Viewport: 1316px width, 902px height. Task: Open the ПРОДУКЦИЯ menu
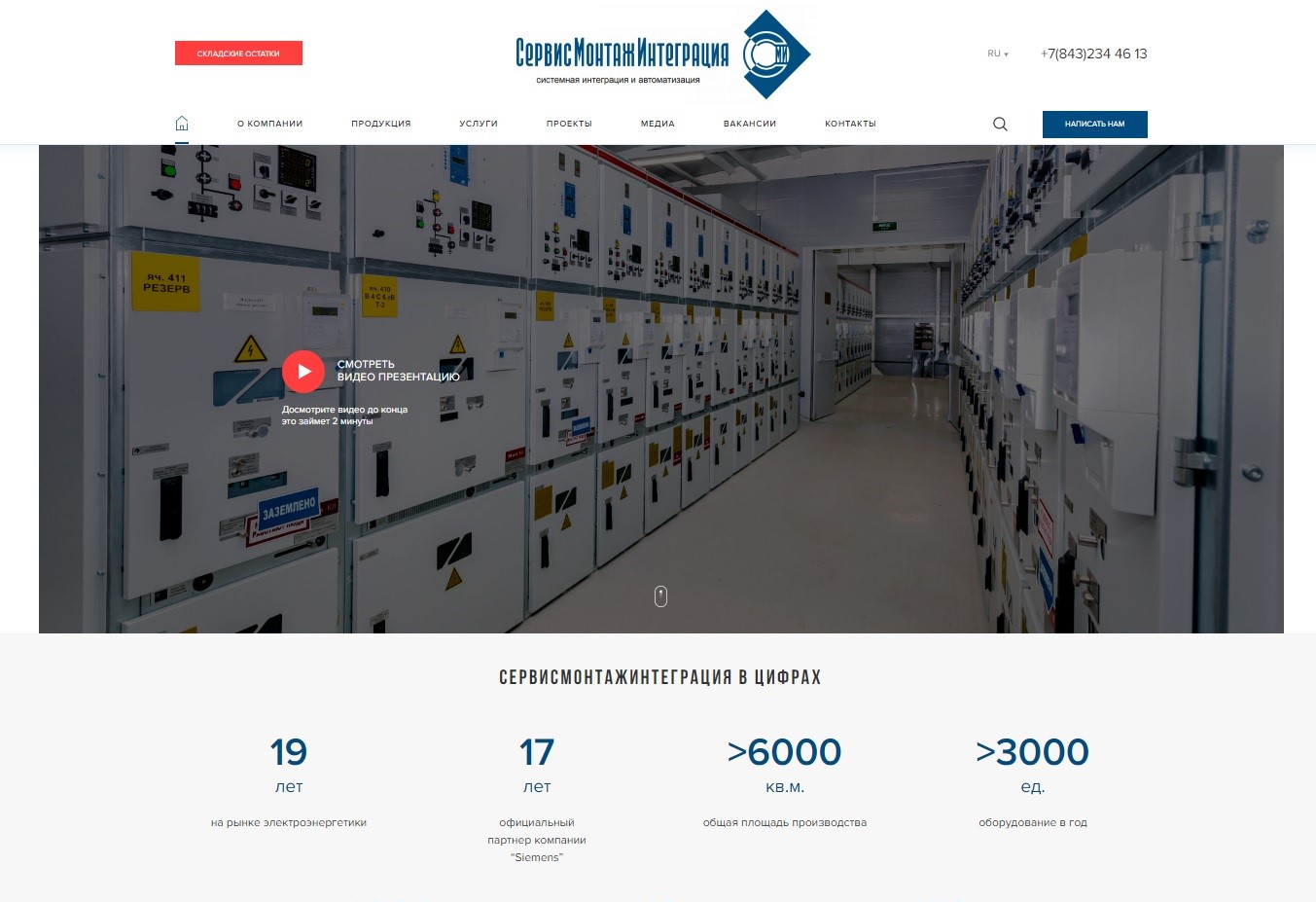tap(381, 124)
